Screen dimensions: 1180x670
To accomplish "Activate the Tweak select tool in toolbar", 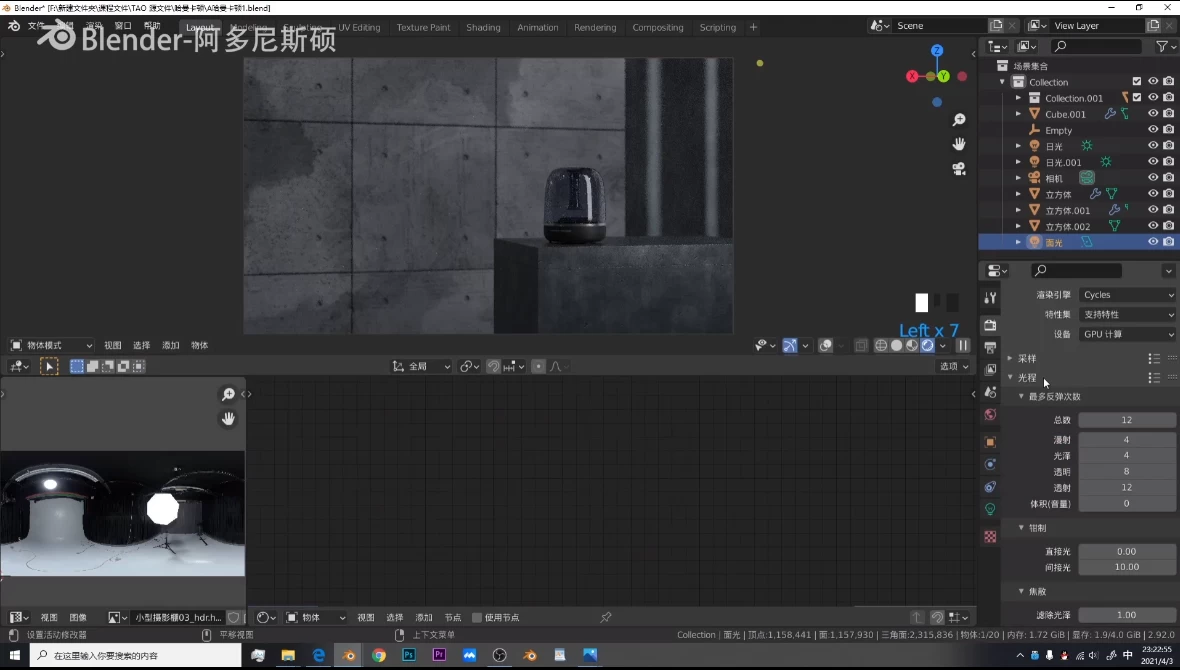I will coord(50,366).
